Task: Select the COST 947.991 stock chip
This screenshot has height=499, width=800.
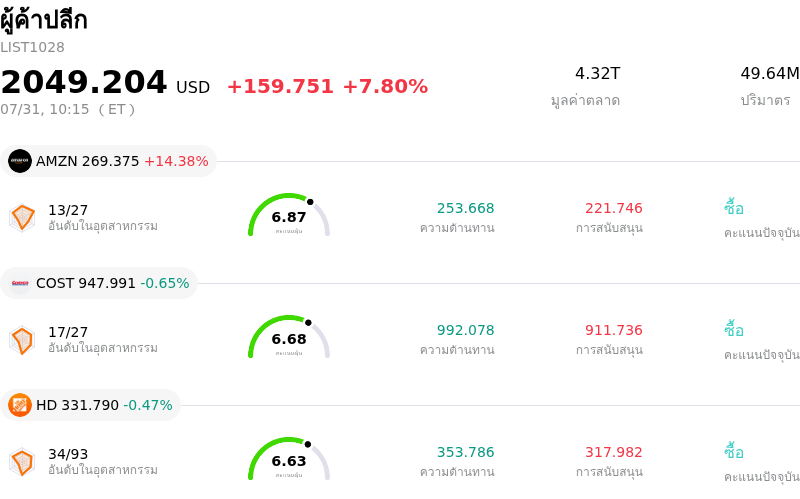Action: tap(99, 283)
